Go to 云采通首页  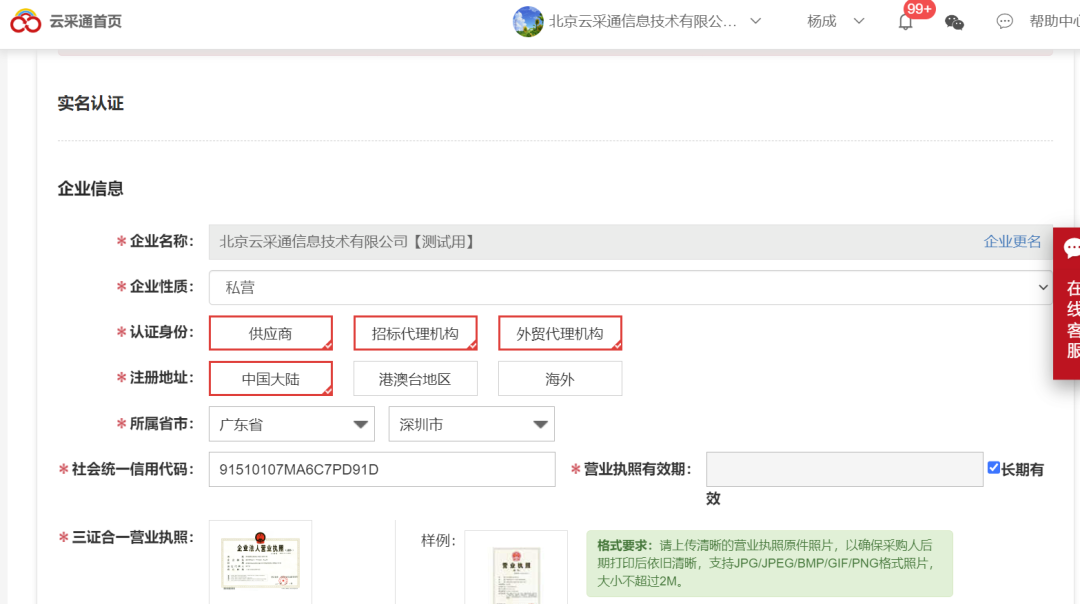pyautogui.click(x=86, y=21)
